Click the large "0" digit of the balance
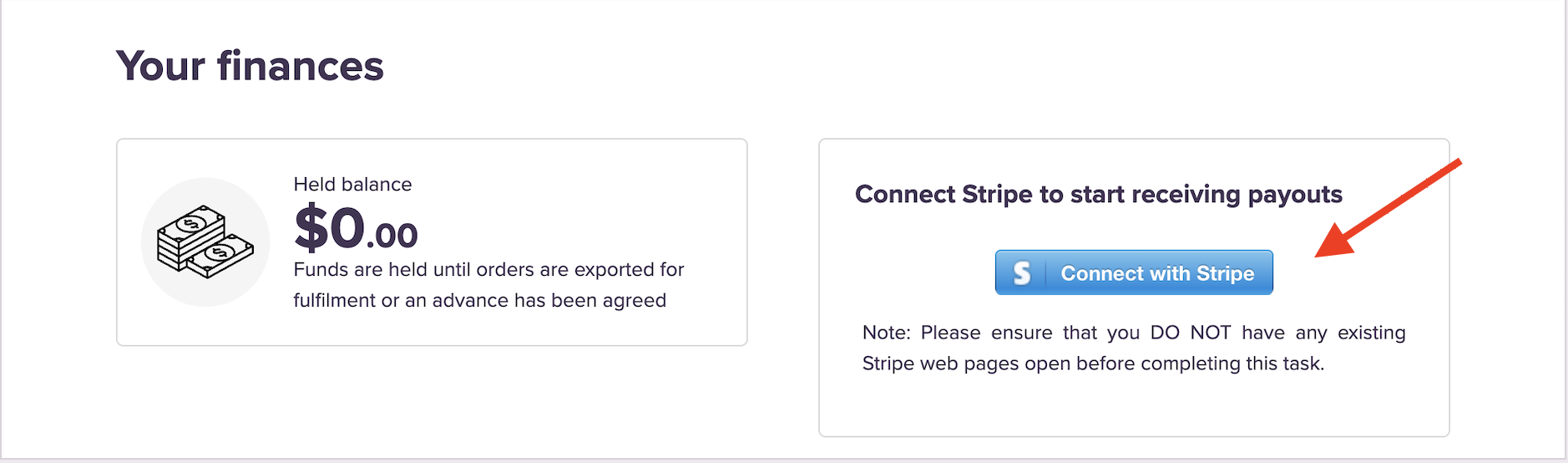Screen dimensions: 1568x463 (347, 228)
